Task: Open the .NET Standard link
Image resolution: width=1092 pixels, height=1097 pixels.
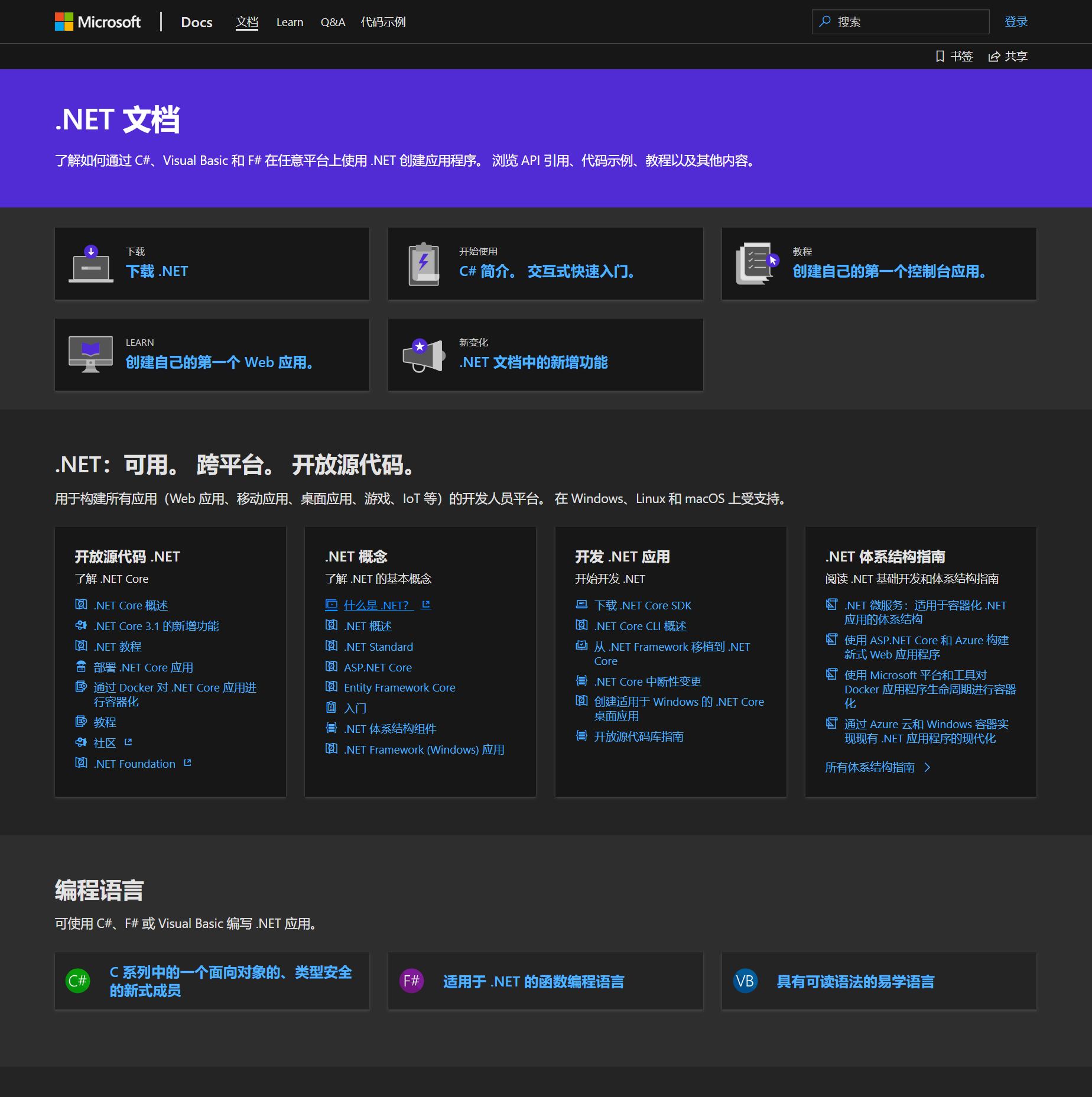Action: pos(379,647)
